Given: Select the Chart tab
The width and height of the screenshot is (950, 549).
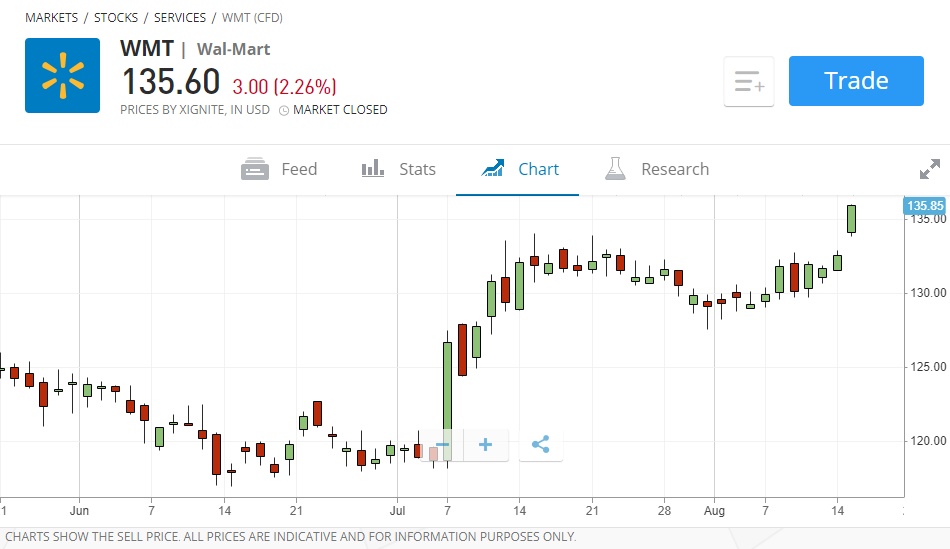Looking at the screenshot, I should [519, 169].
